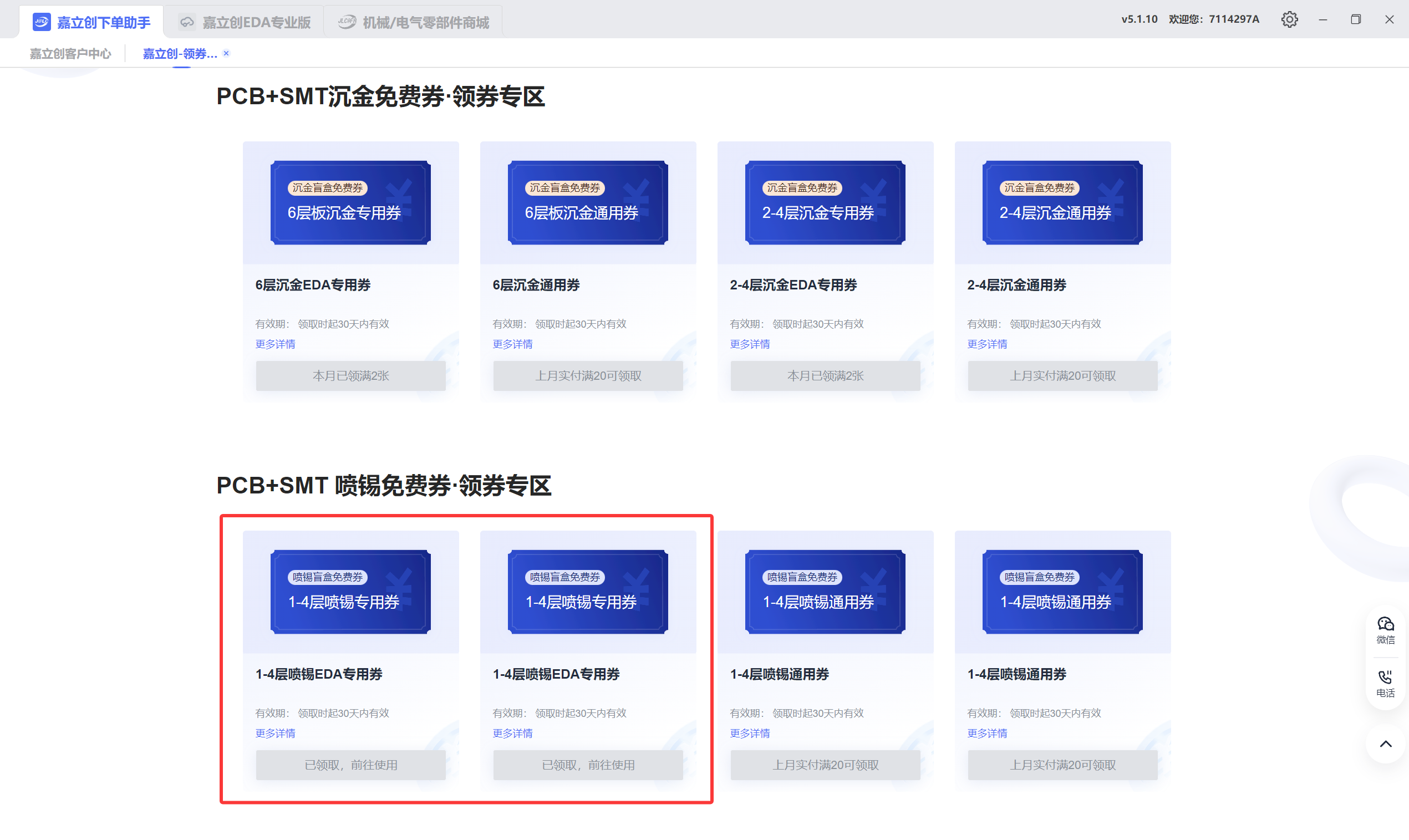
Task: Click 本月已领满2张 button for 6层沉金EDA专用券
Action: pos(350,376)
